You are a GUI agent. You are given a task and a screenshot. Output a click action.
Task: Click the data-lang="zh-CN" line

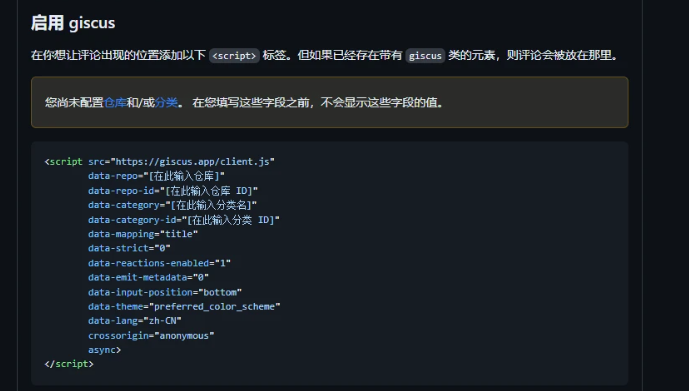(x=134, y=321)
